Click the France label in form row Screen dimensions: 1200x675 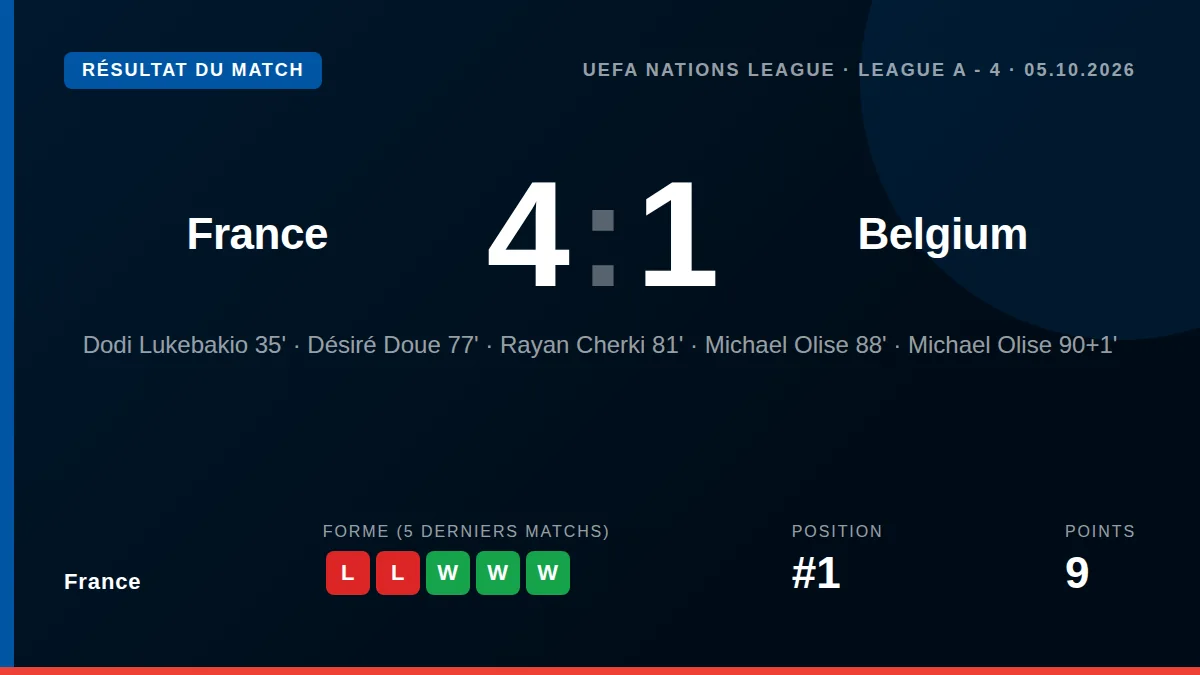coord(102,581)
